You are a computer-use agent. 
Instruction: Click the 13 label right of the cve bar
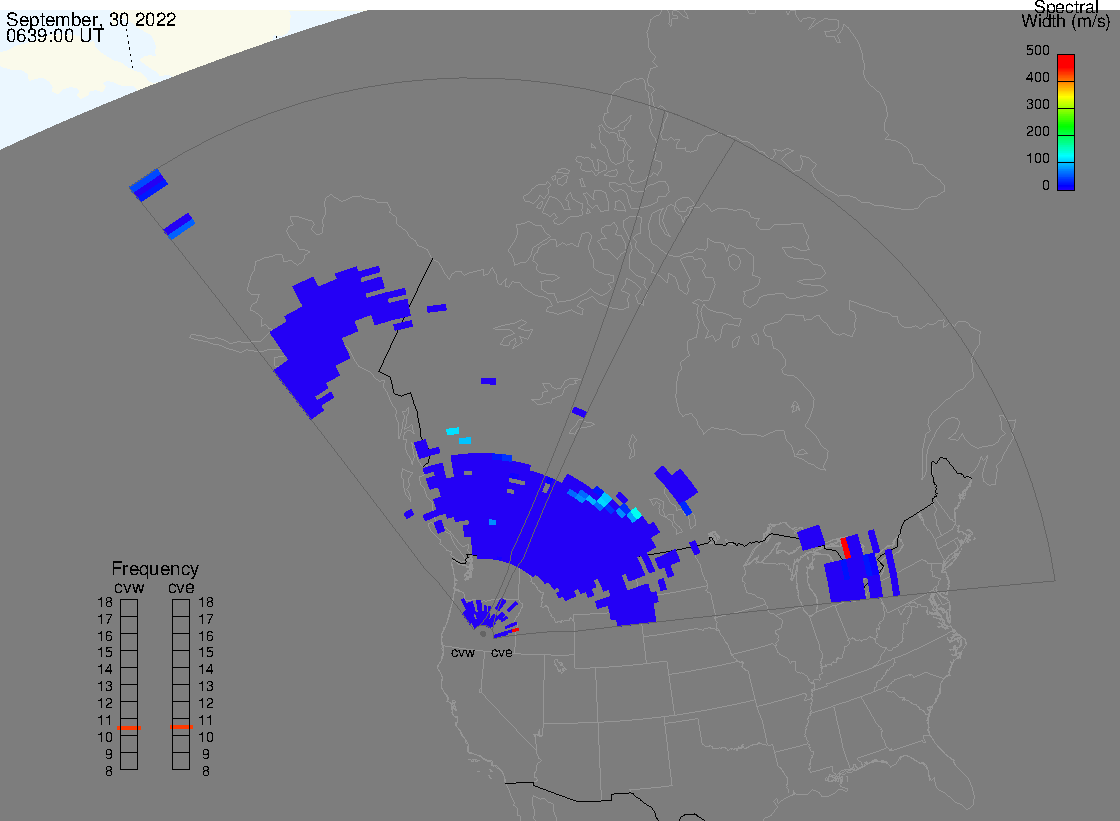[206, 686]
